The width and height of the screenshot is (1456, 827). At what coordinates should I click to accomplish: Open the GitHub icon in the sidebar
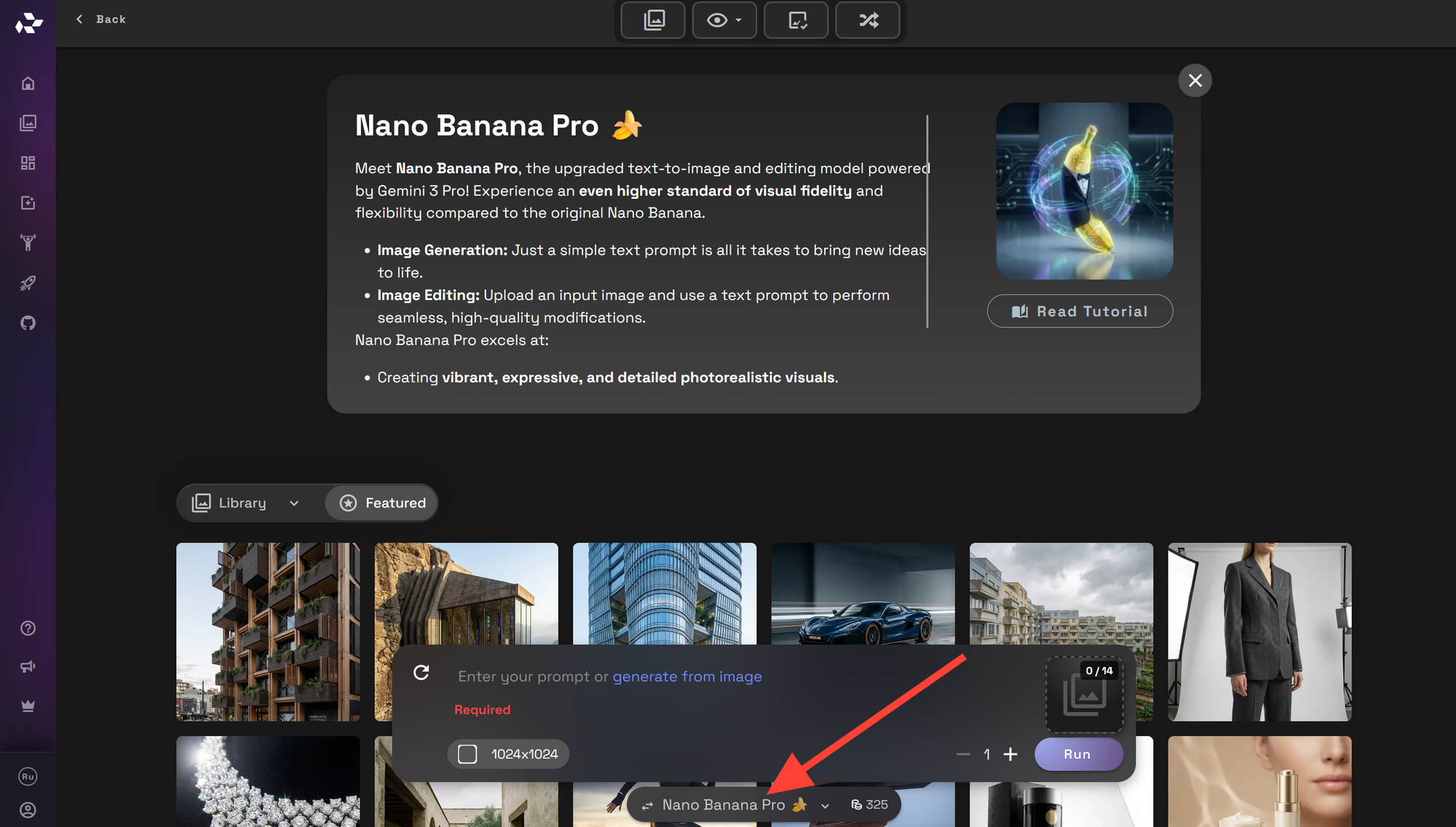click(28, 323)
